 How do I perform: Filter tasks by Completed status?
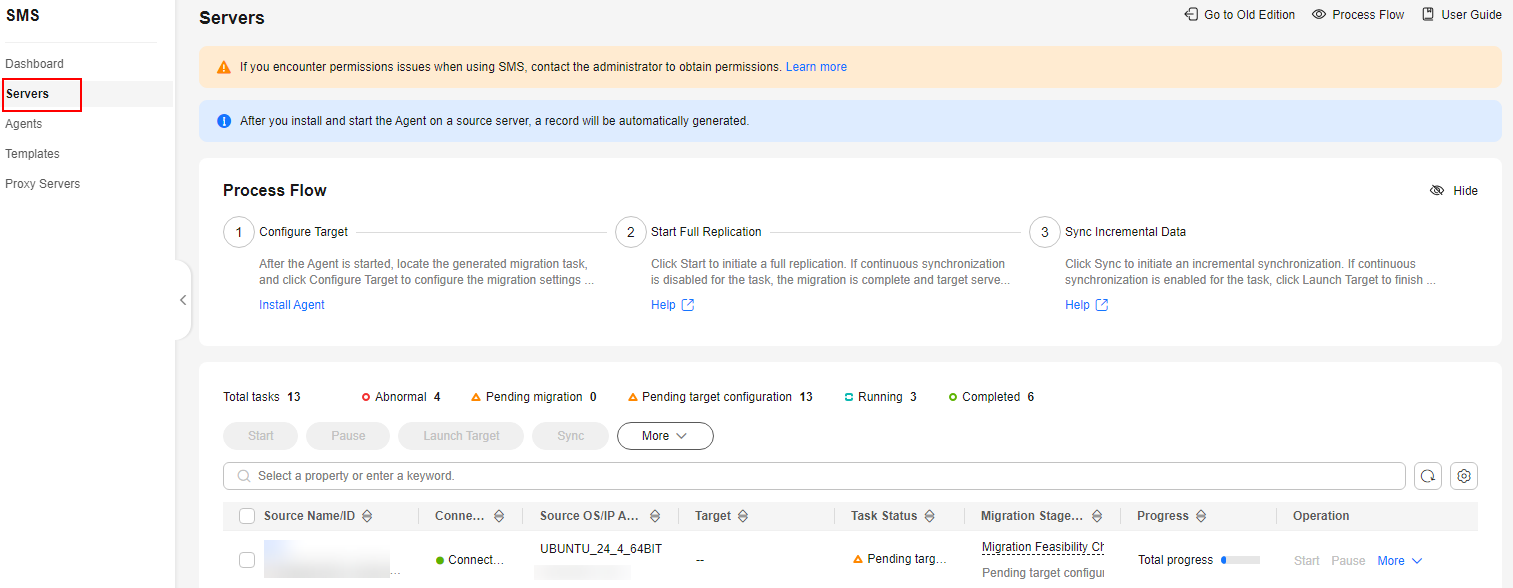pyautogui.click(x=991, y=397)
